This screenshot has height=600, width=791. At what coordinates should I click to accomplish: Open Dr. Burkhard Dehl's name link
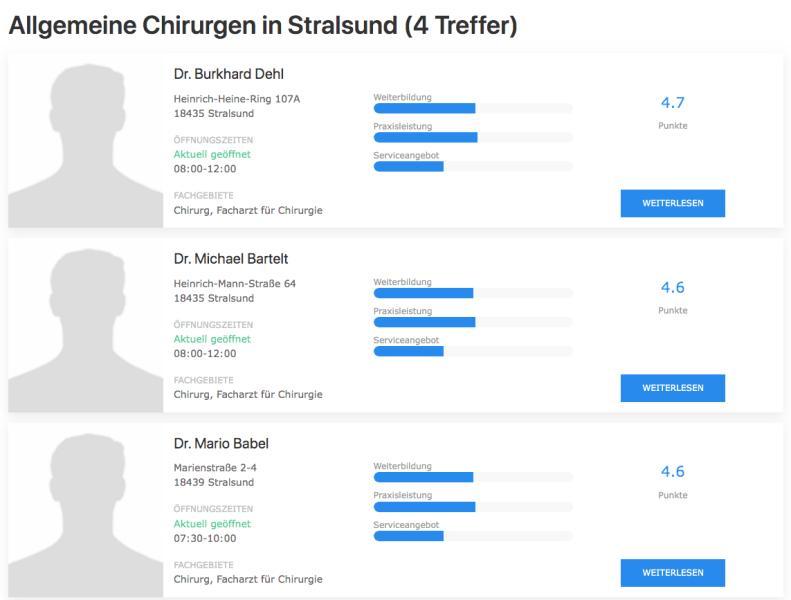[229, 74]
